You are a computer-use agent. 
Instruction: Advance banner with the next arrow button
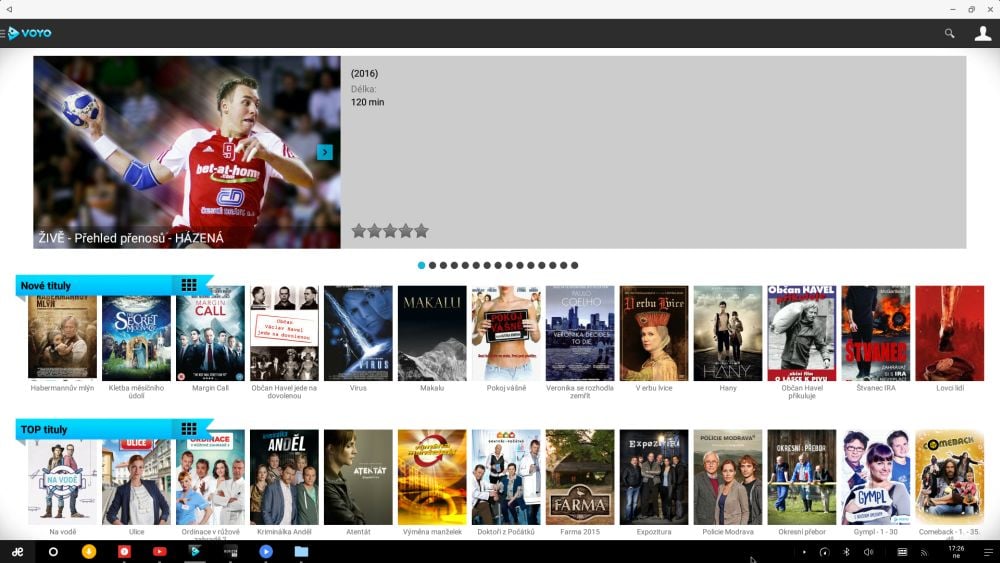coord(325,152)
